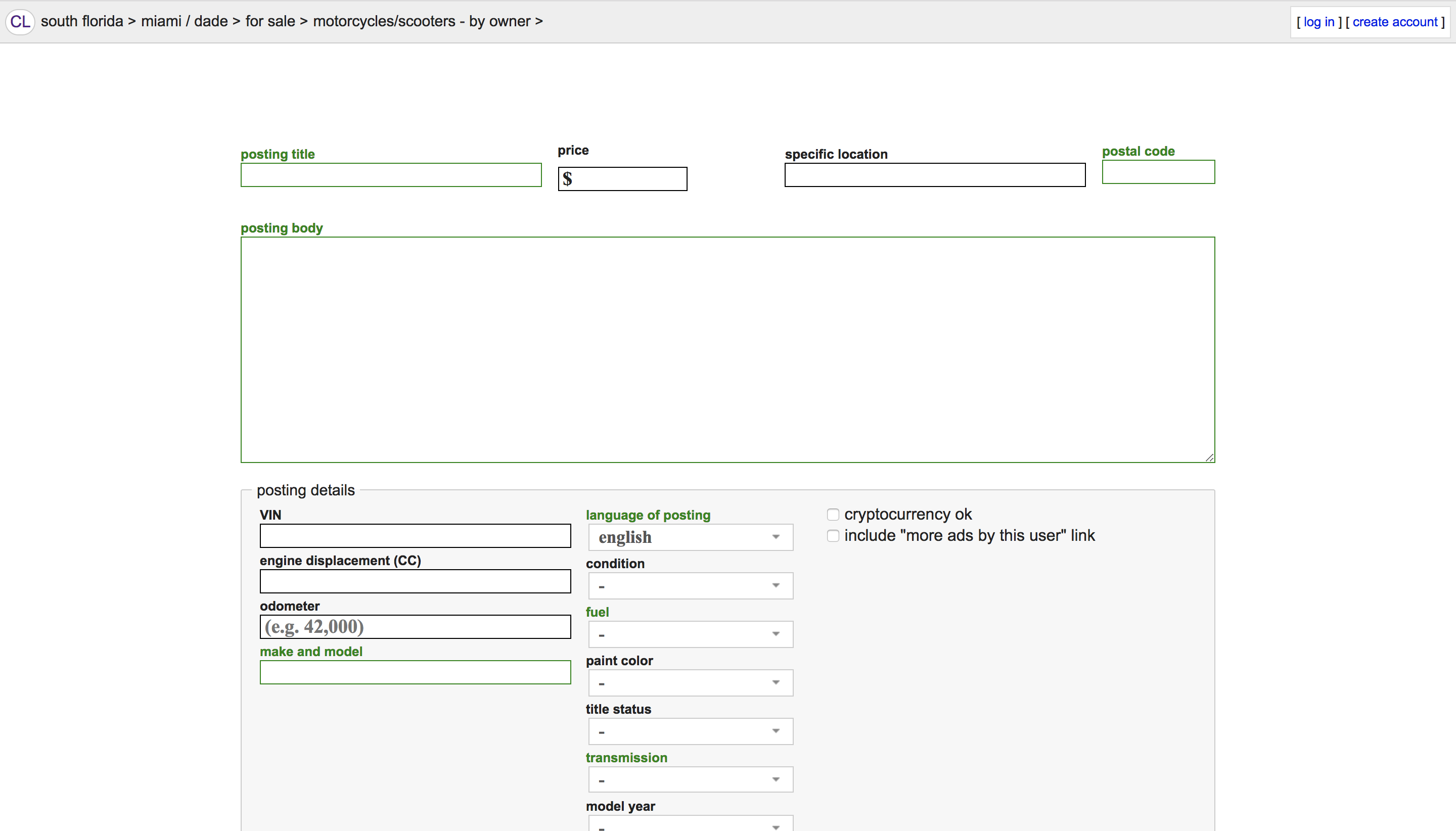Expand the fuel dropdown
1456x831 pixels.
[x=691, y=634]
